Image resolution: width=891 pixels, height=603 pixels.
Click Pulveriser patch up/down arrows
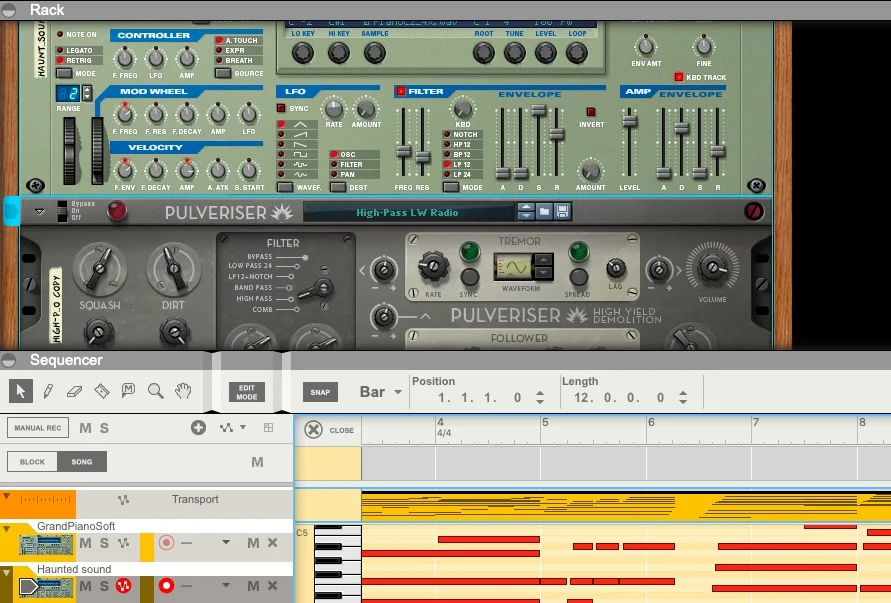coord(526,211)
